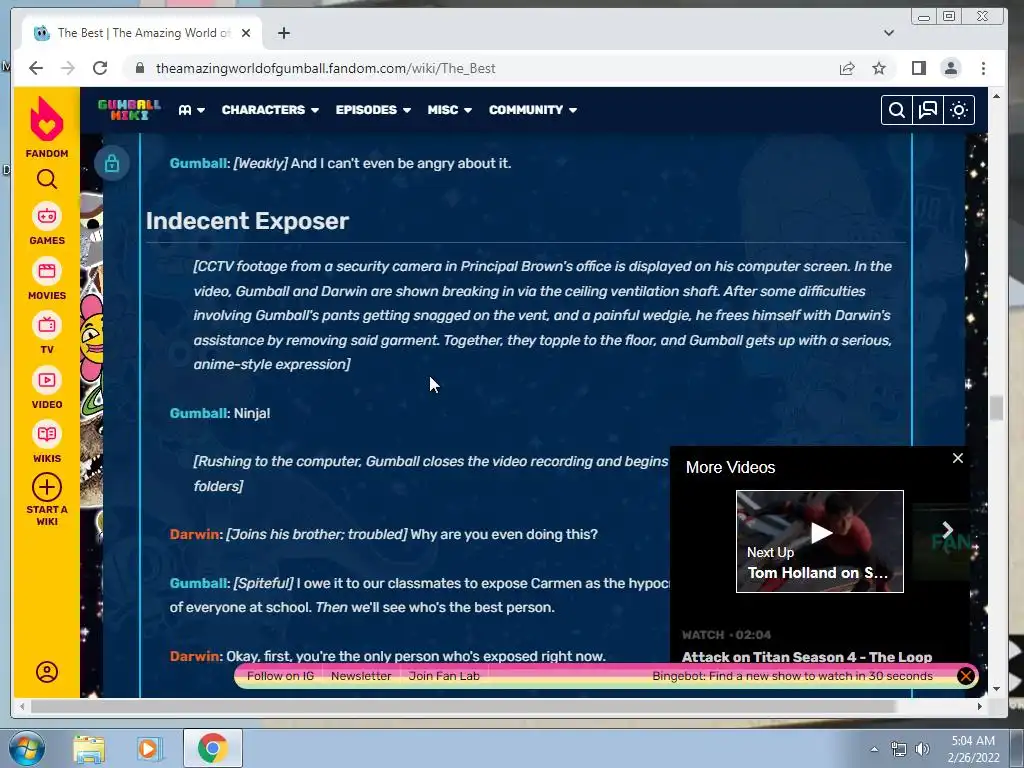Open Gumball link before '[Spiteful]'

click(199, 583)
